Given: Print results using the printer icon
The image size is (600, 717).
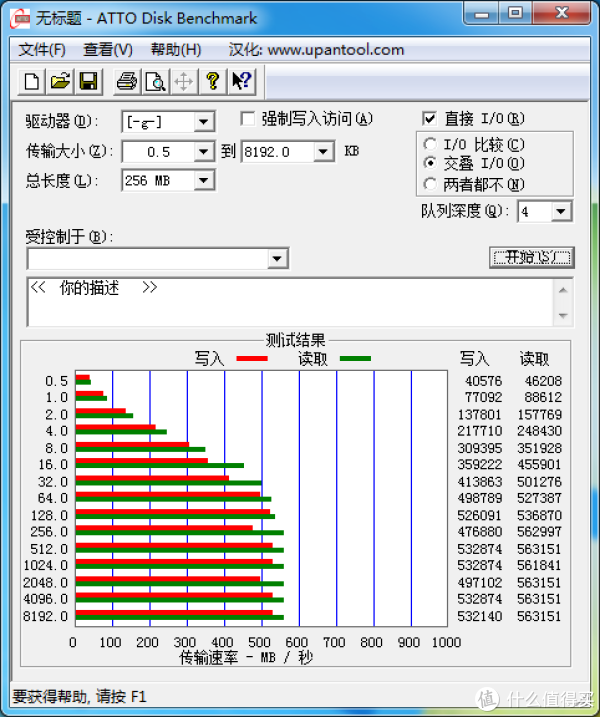Looking at the screenshot, I should [x=127, y=82].
